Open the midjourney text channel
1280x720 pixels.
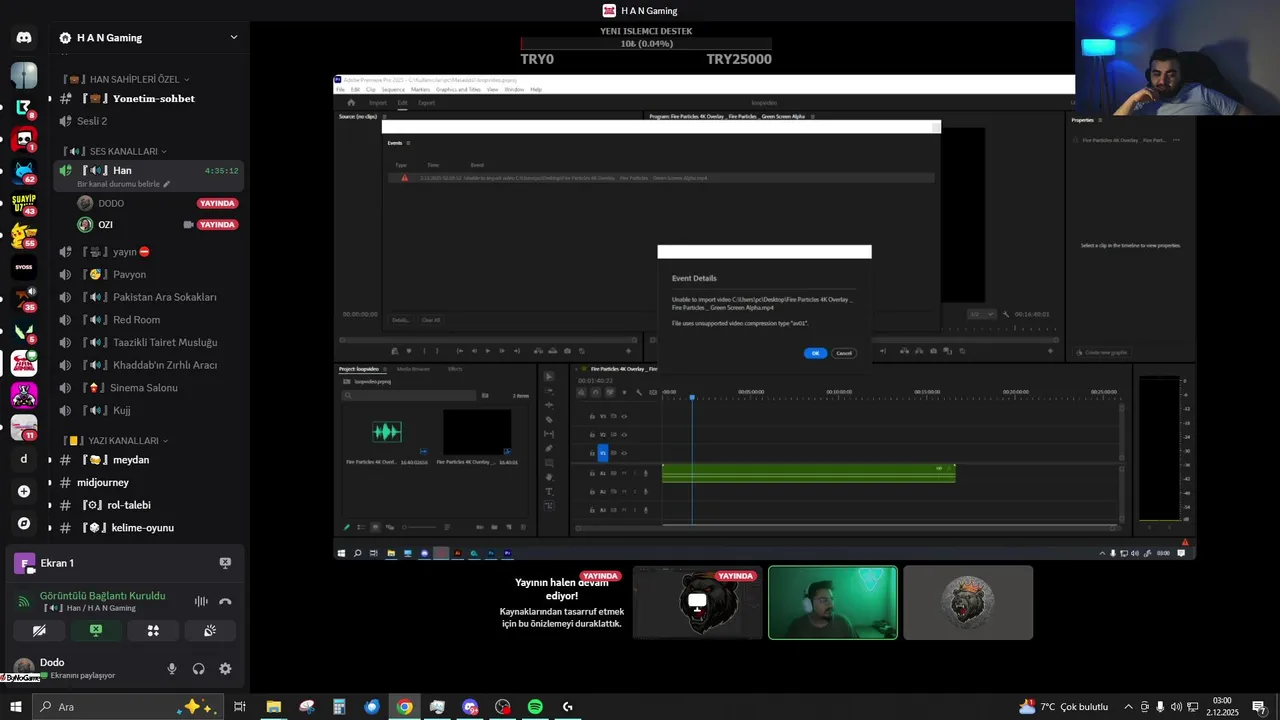coord(149,482)
